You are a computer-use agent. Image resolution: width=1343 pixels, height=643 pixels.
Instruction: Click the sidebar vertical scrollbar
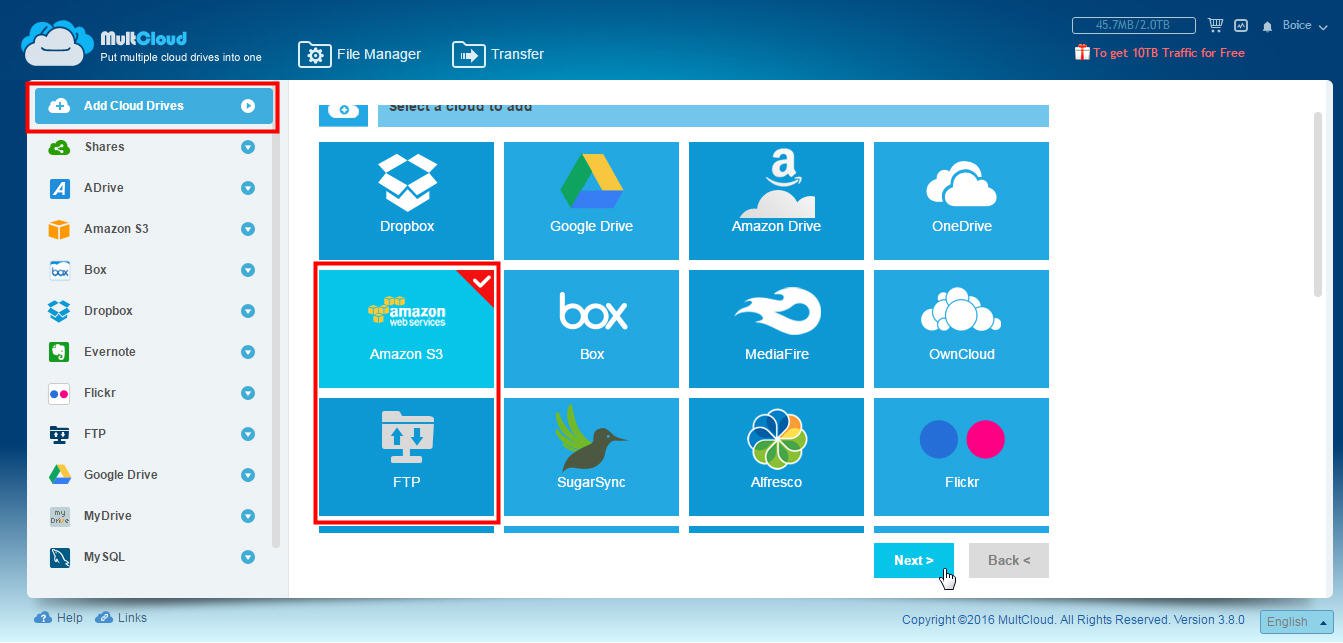[x=277, y=340]
